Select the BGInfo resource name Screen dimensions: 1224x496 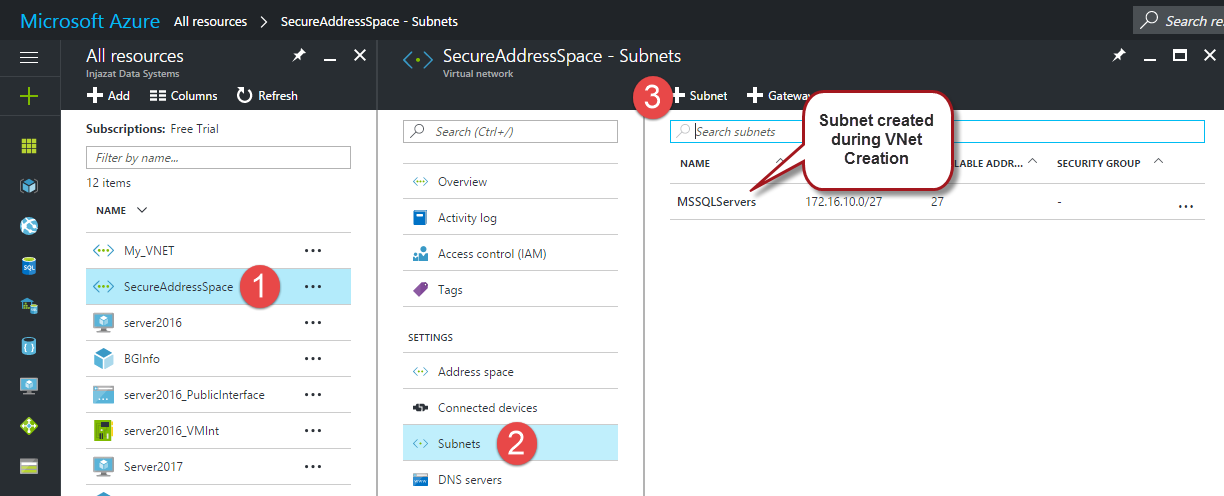point(142,359)
